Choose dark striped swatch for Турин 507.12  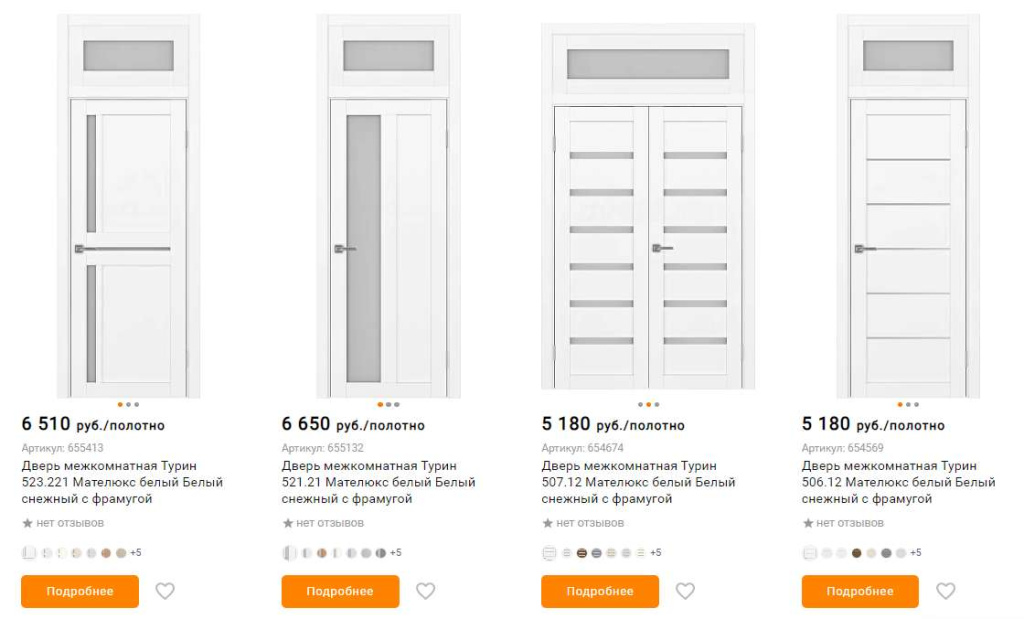point(581,553)
